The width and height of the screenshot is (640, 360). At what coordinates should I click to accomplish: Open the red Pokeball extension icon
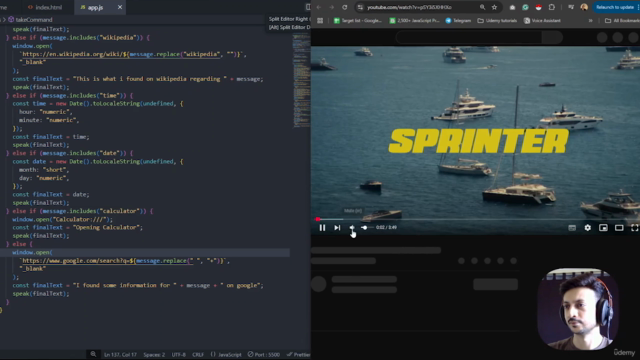coord(538,7)
